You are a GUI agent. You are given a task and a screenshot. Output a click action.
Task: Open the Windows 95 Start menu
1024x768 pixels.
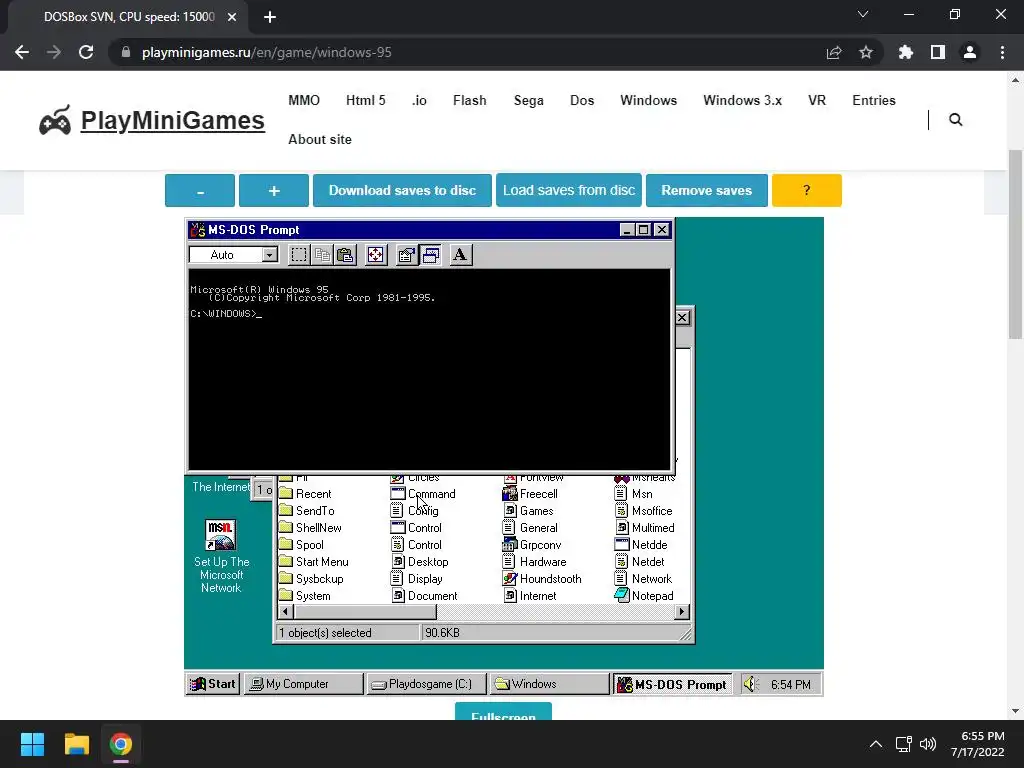coord(213,684)
